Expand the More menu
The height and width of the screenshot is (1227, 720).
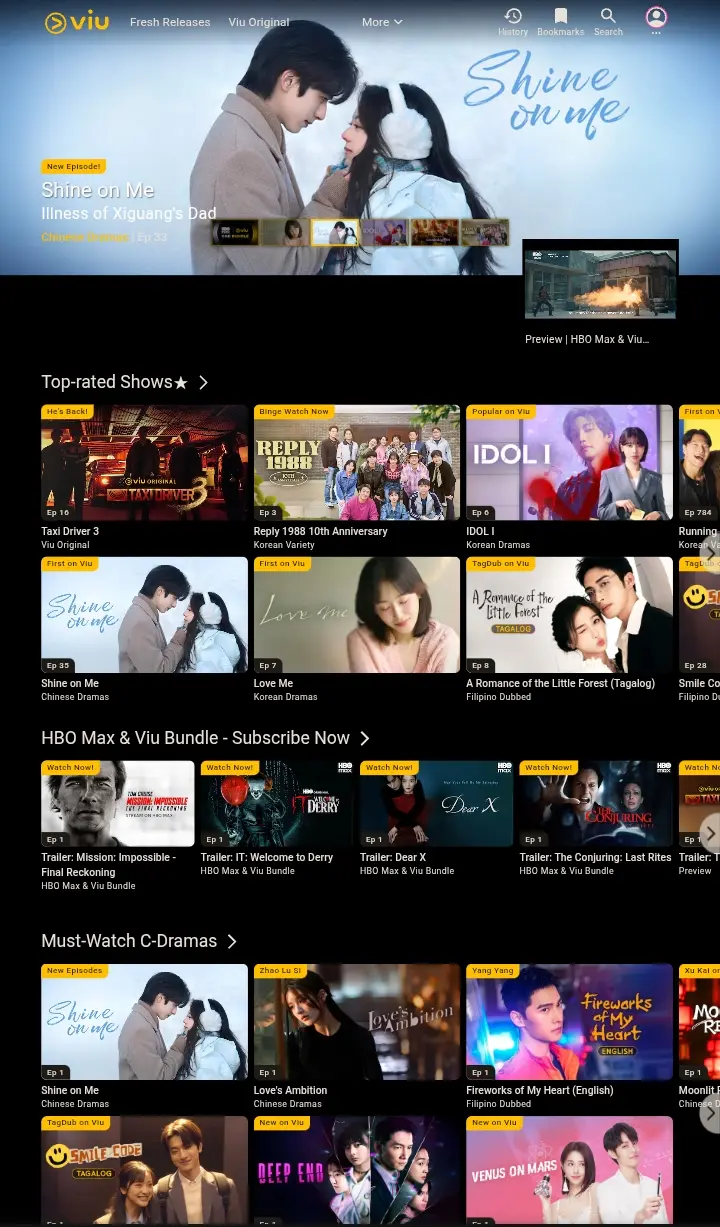(x=382, y=22)
